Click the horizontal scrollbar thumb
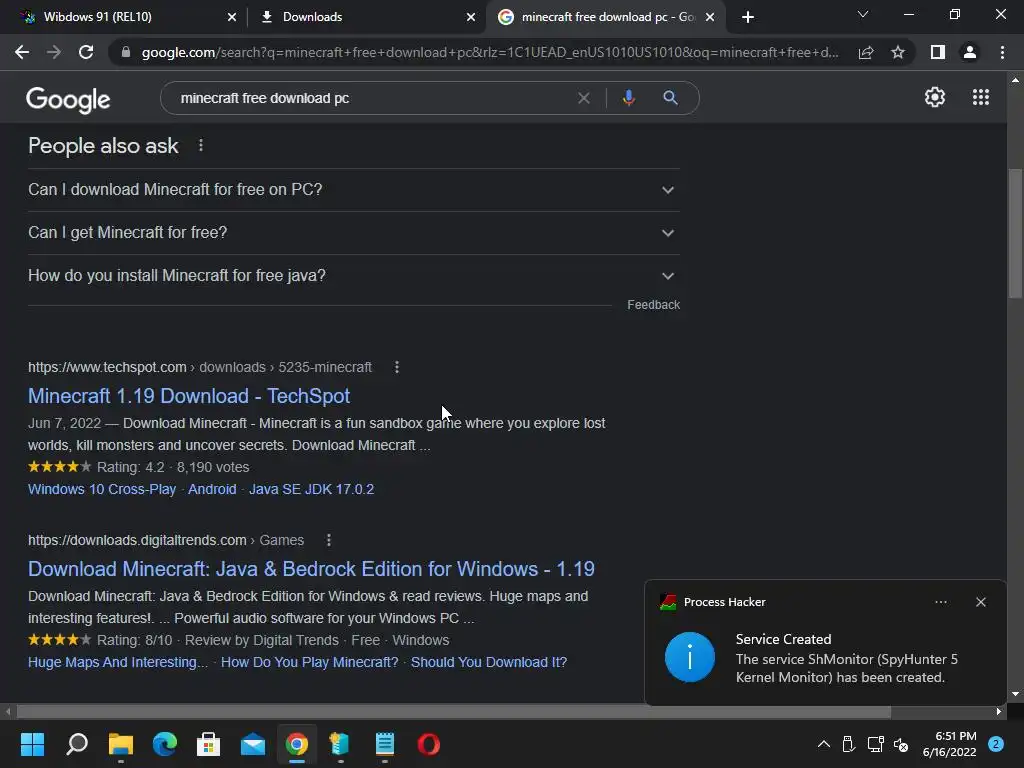Image resolution: width=1024 pixels, height=768 pixels. tap(453, 711)
